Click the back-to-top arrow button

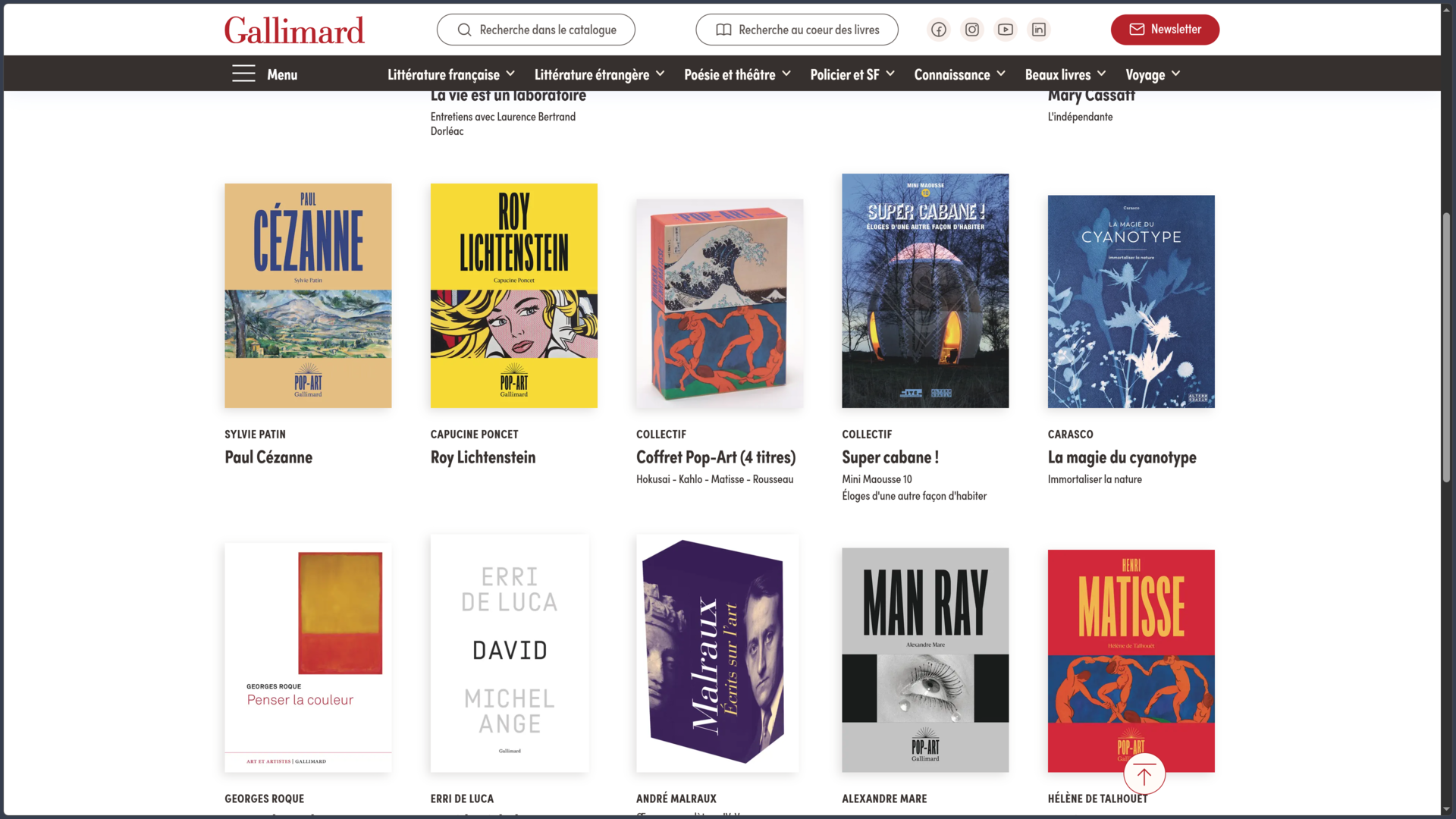pos(1144,775)
